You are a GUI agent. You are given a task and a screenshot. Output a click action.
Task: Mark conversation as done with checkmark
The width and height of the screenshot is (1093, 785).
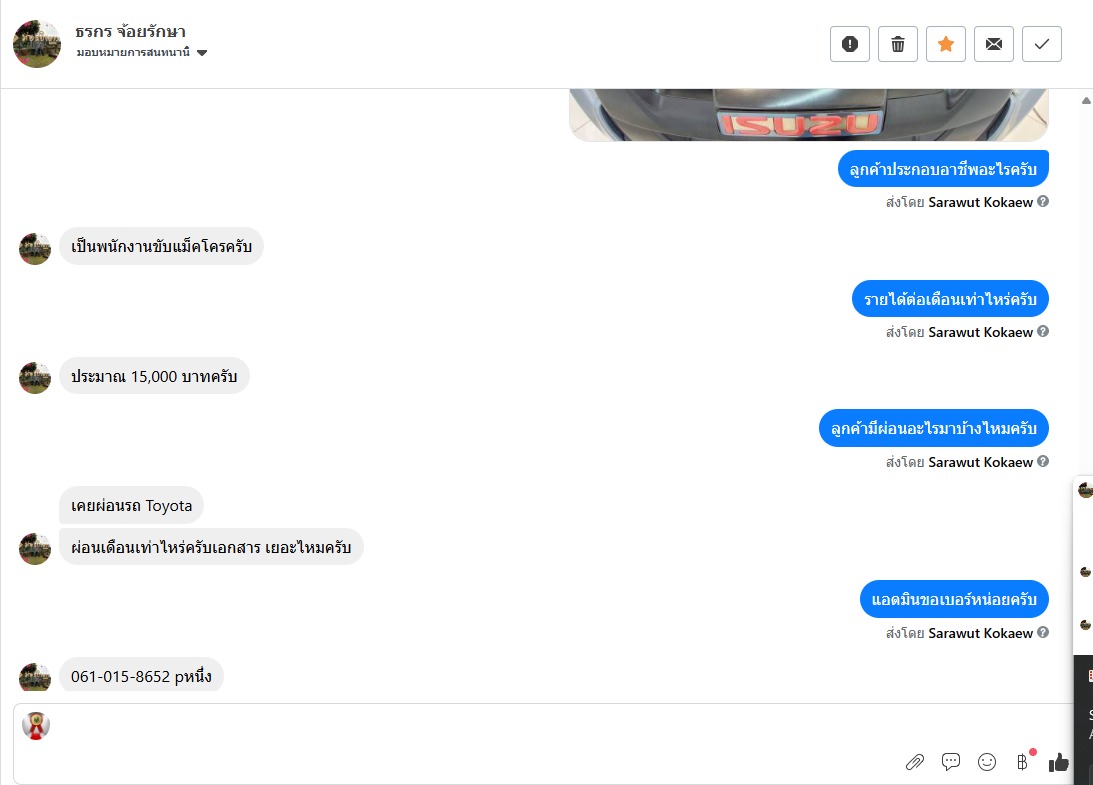click(x=1042, y=44)
